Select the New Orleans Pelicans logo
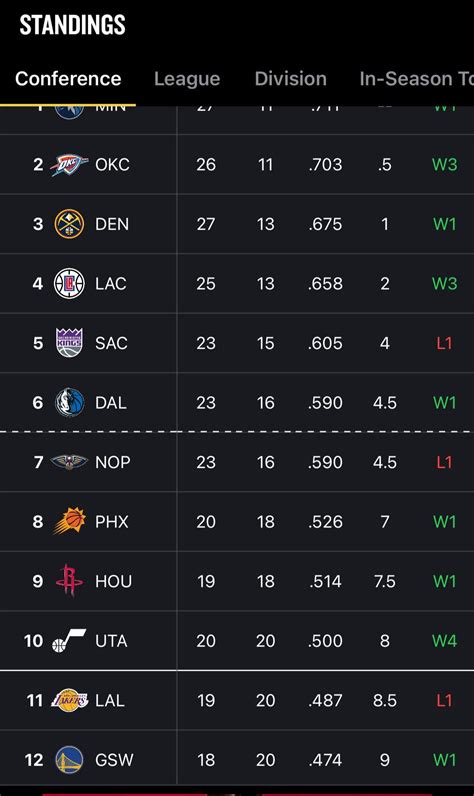The height and width of the screenshot is (796, 474). [70, 462]
